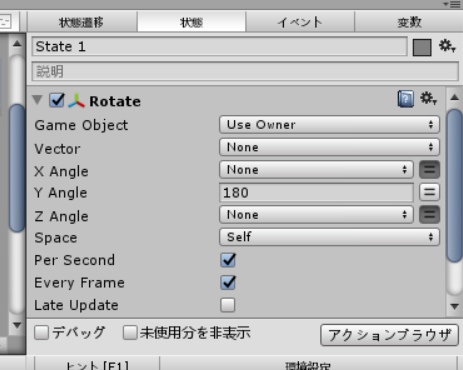Click the state color swatch

click(x=422, y=48)
